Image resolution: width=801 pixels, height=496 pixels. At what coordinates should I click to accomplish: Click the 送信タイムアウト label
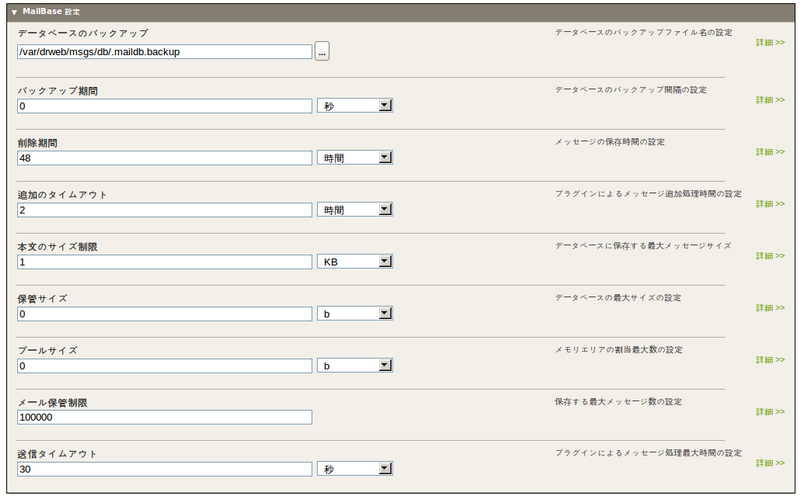57,454
